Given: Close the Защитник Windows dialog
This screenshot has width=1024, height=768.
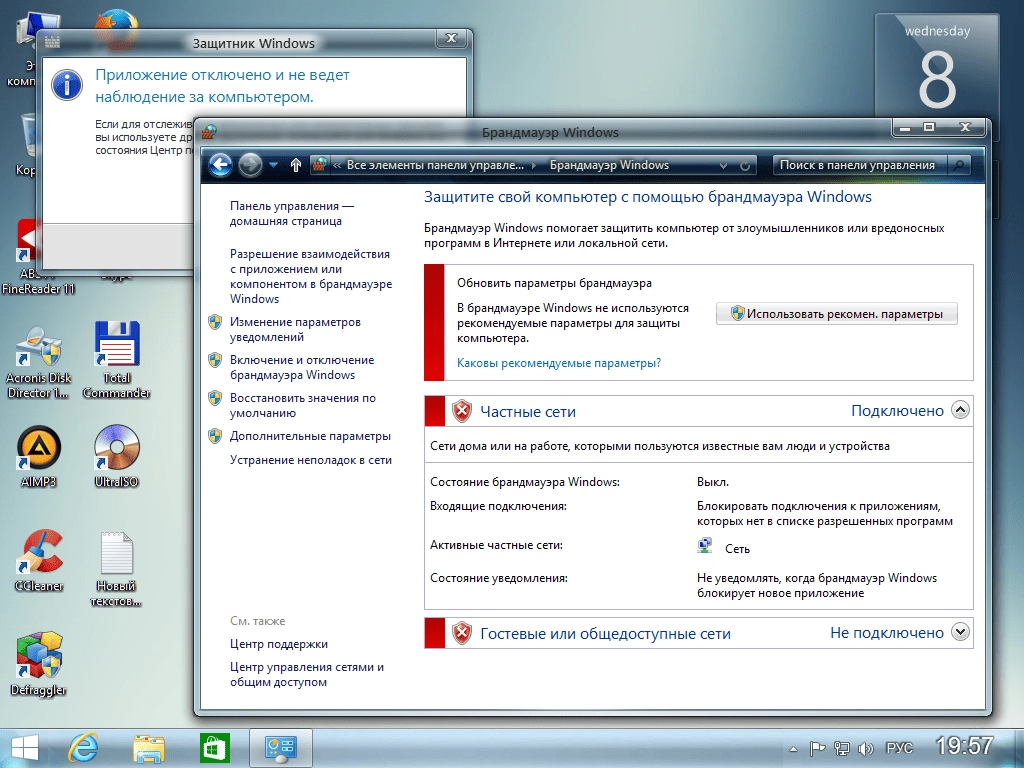Looking at the screenshot, I should pyautogui.click(x=451, y=39).
